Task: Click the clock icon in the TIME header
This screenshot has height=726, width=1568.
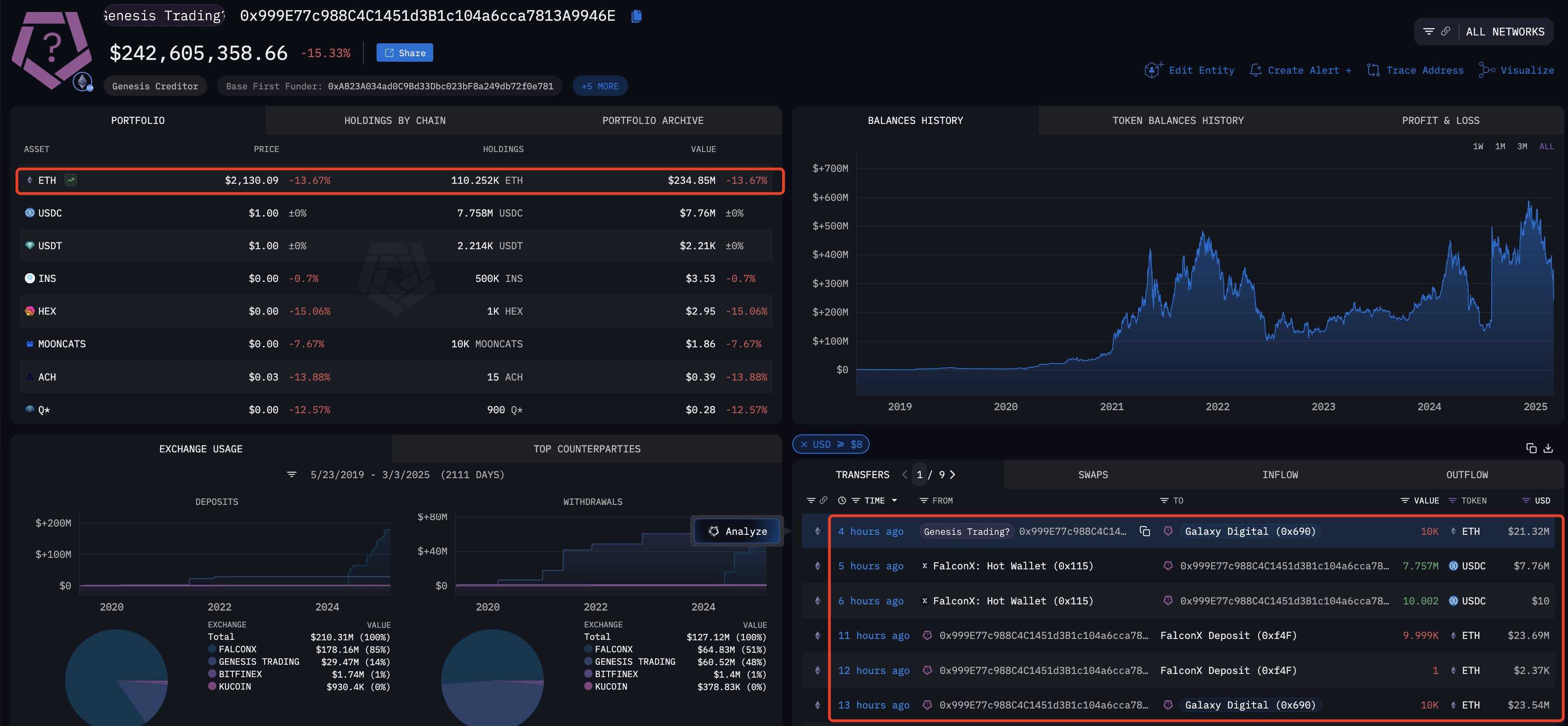Action: tap(842, 501)
